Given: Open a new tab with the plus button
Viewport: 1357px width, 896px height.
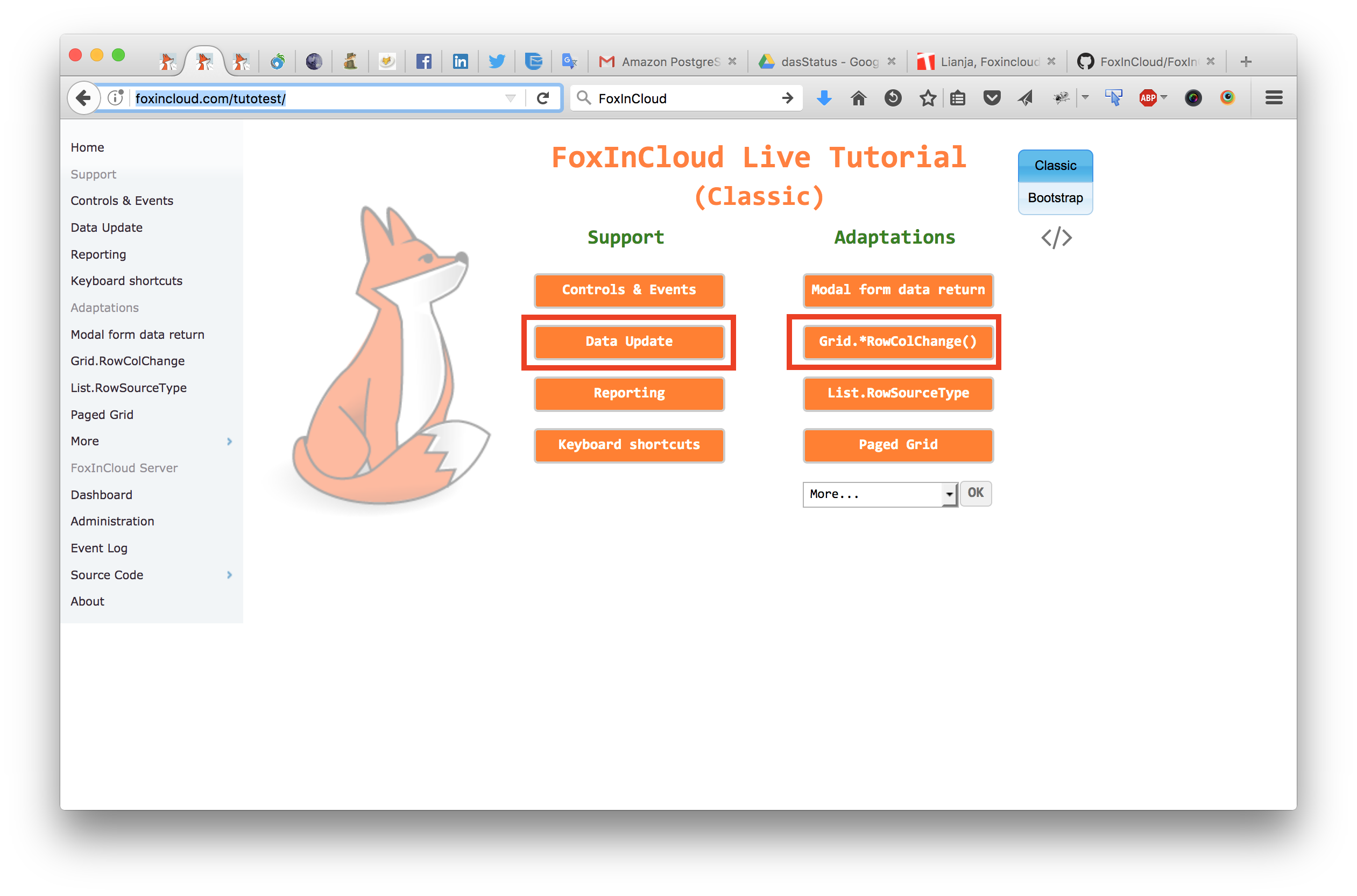Looking at the screenshot, I should pyautogui.click(x=1246, y=61).
